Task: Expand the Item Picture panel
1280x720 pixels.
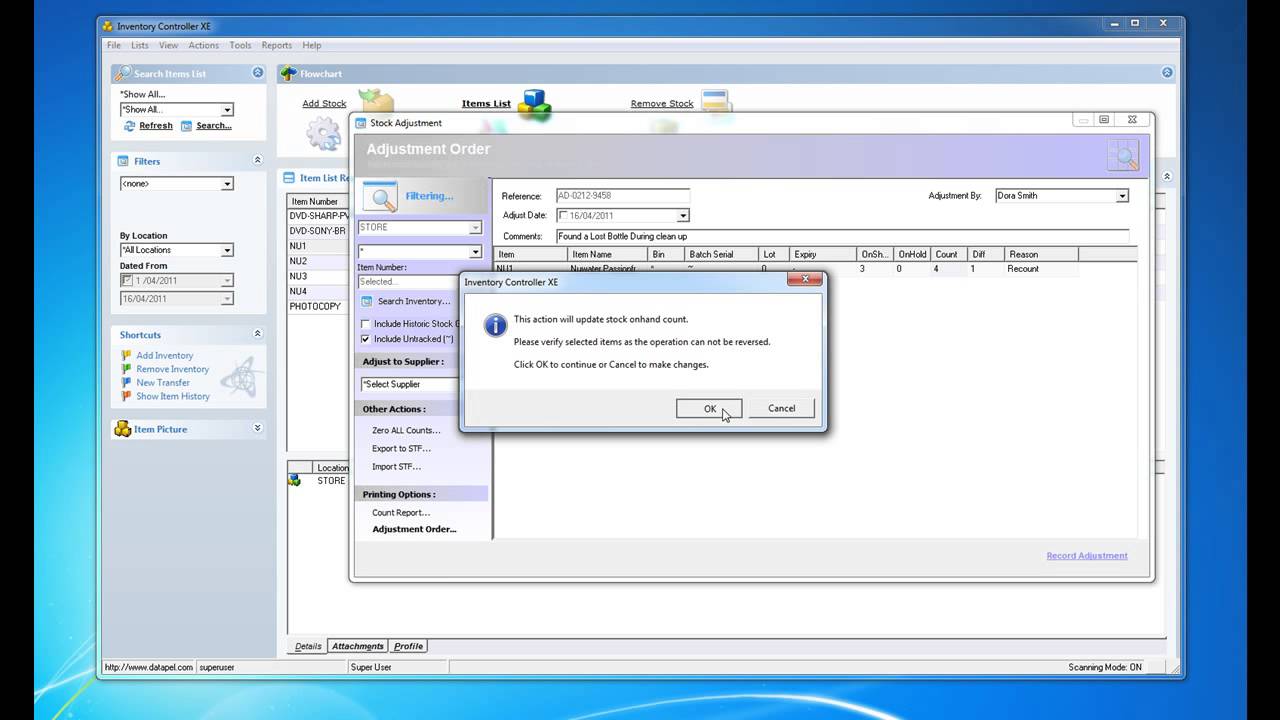Action: tap(258, 428)
